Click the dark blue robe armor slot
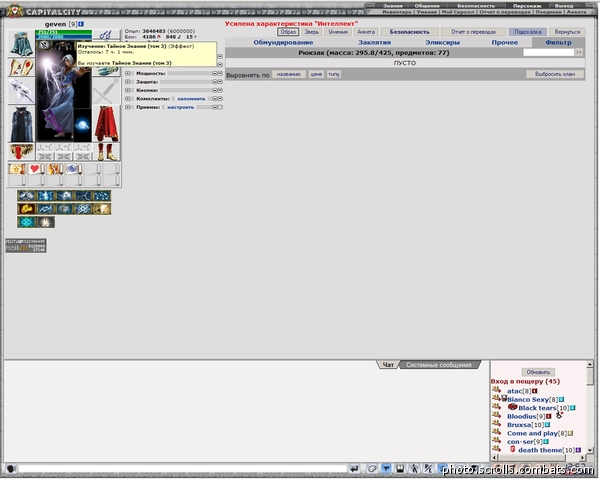The height and width of the screenshot is (480, 600). [21, 124]
